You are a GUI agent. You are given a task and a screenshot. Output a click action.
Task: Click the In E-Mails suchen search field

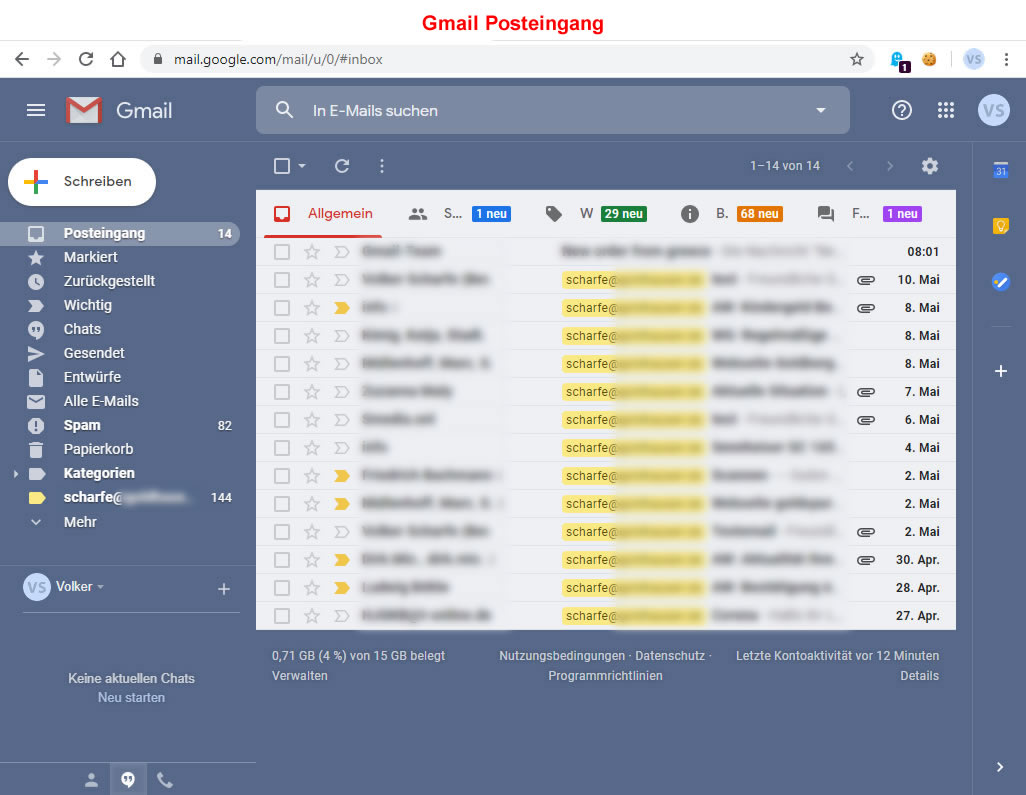pos(553,110)
